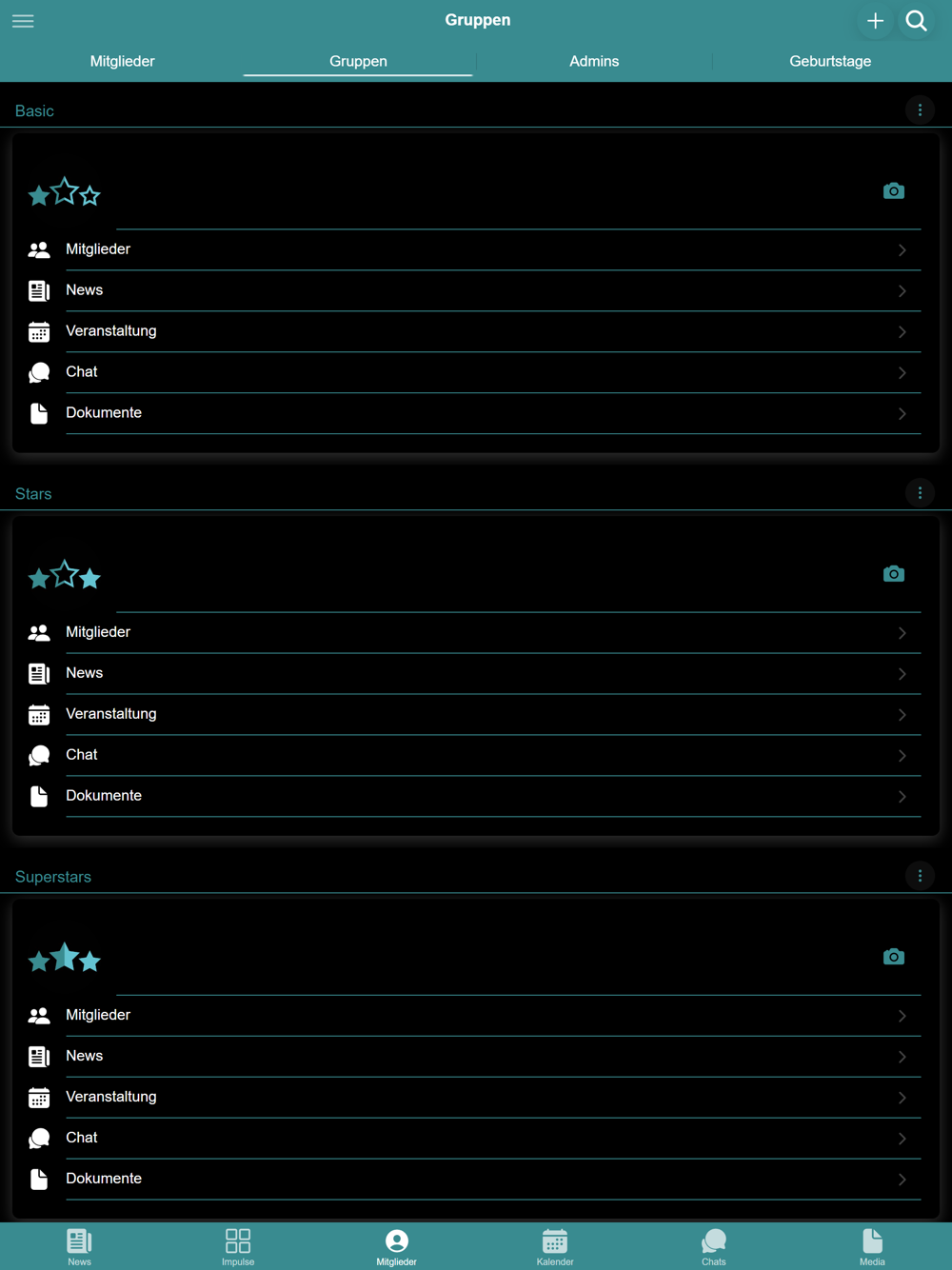Tap the plus icon to add group

875,21
